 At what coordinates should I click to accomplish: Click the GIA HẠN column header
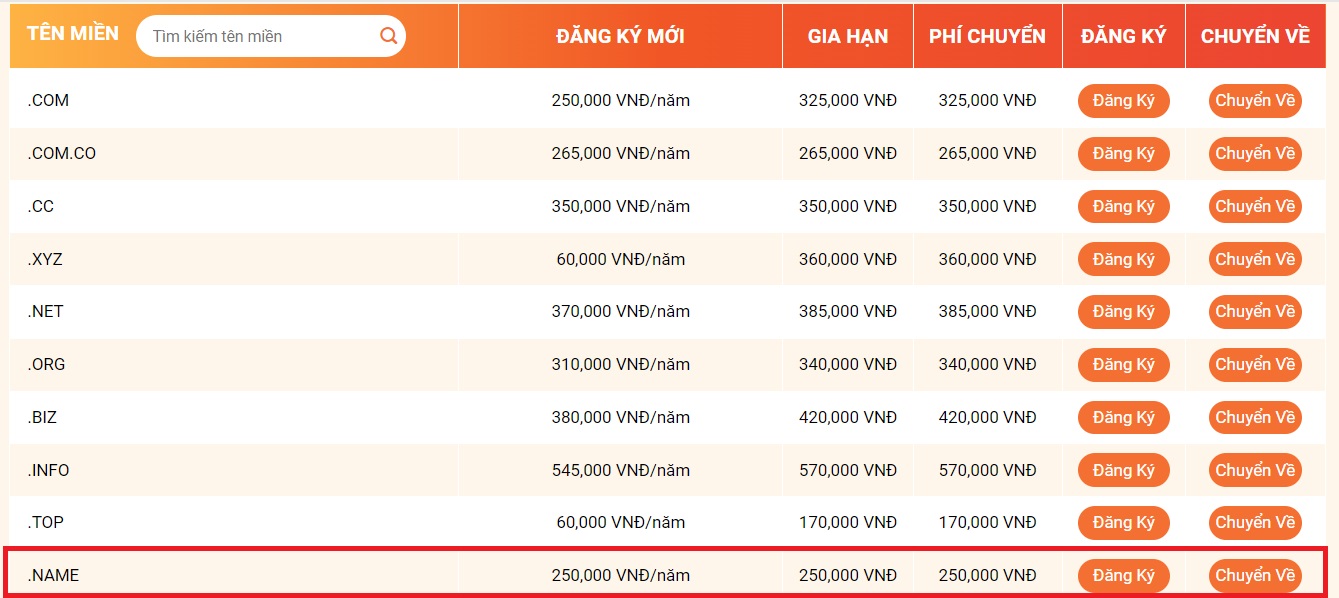848,36
